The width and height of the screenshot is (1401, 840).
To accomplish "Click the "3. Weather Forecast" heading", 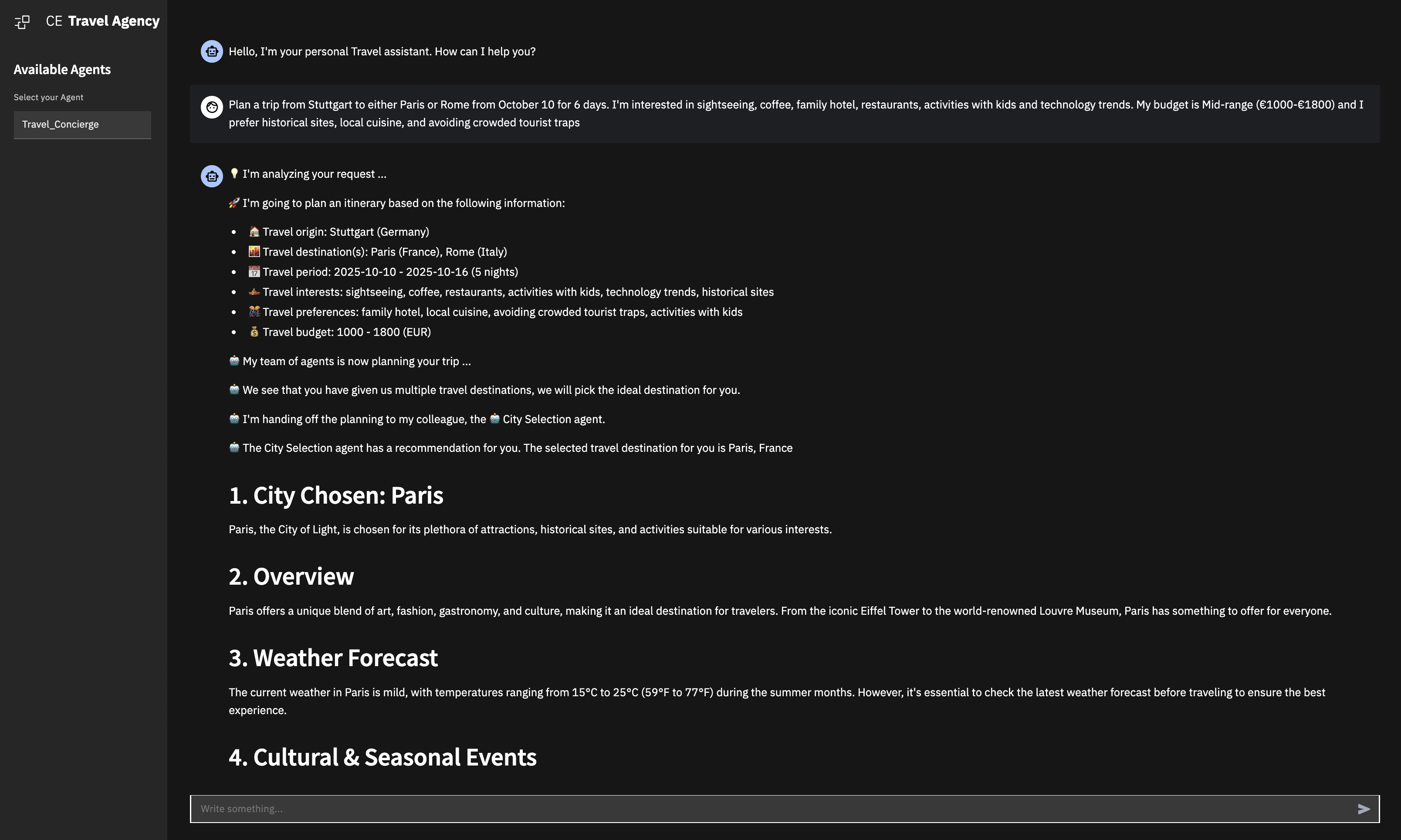I will (x=333, y=658).
